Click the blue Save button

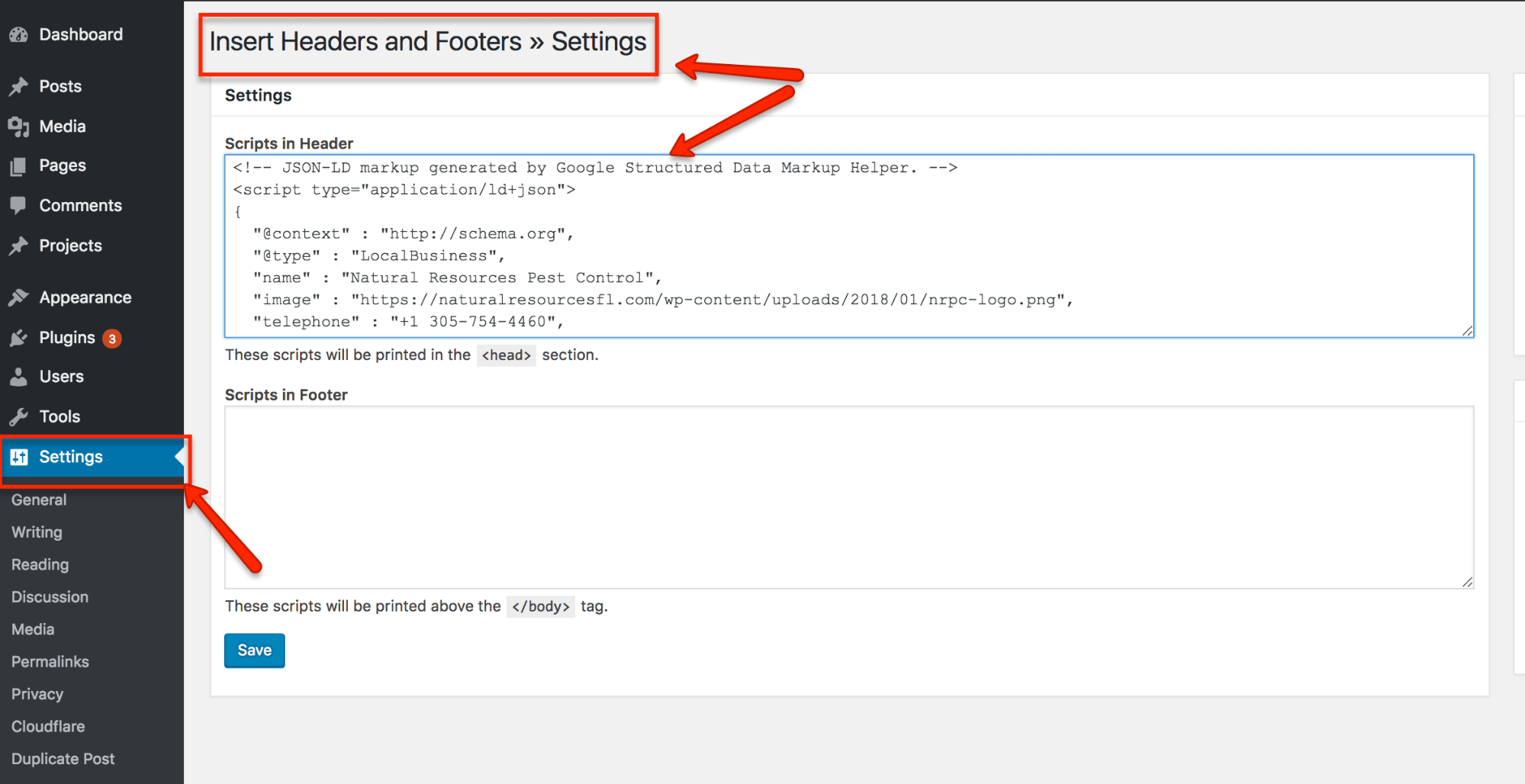pos(255,651)
